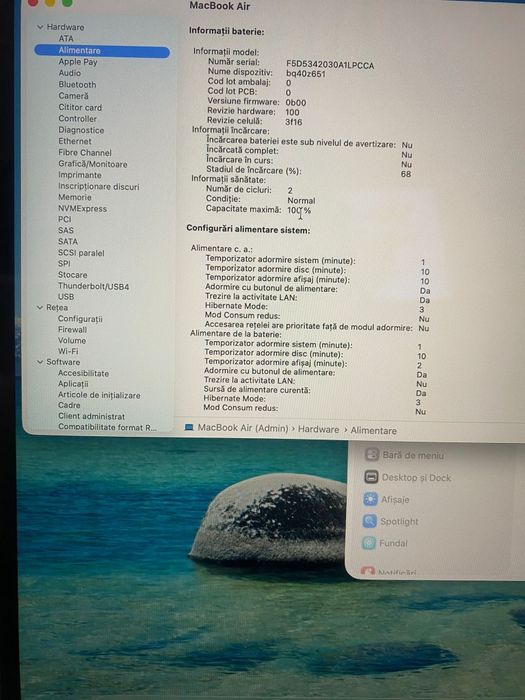Select Grafică/Monitoare in sidebar
The image size is (525, 700).
[93, 164]
